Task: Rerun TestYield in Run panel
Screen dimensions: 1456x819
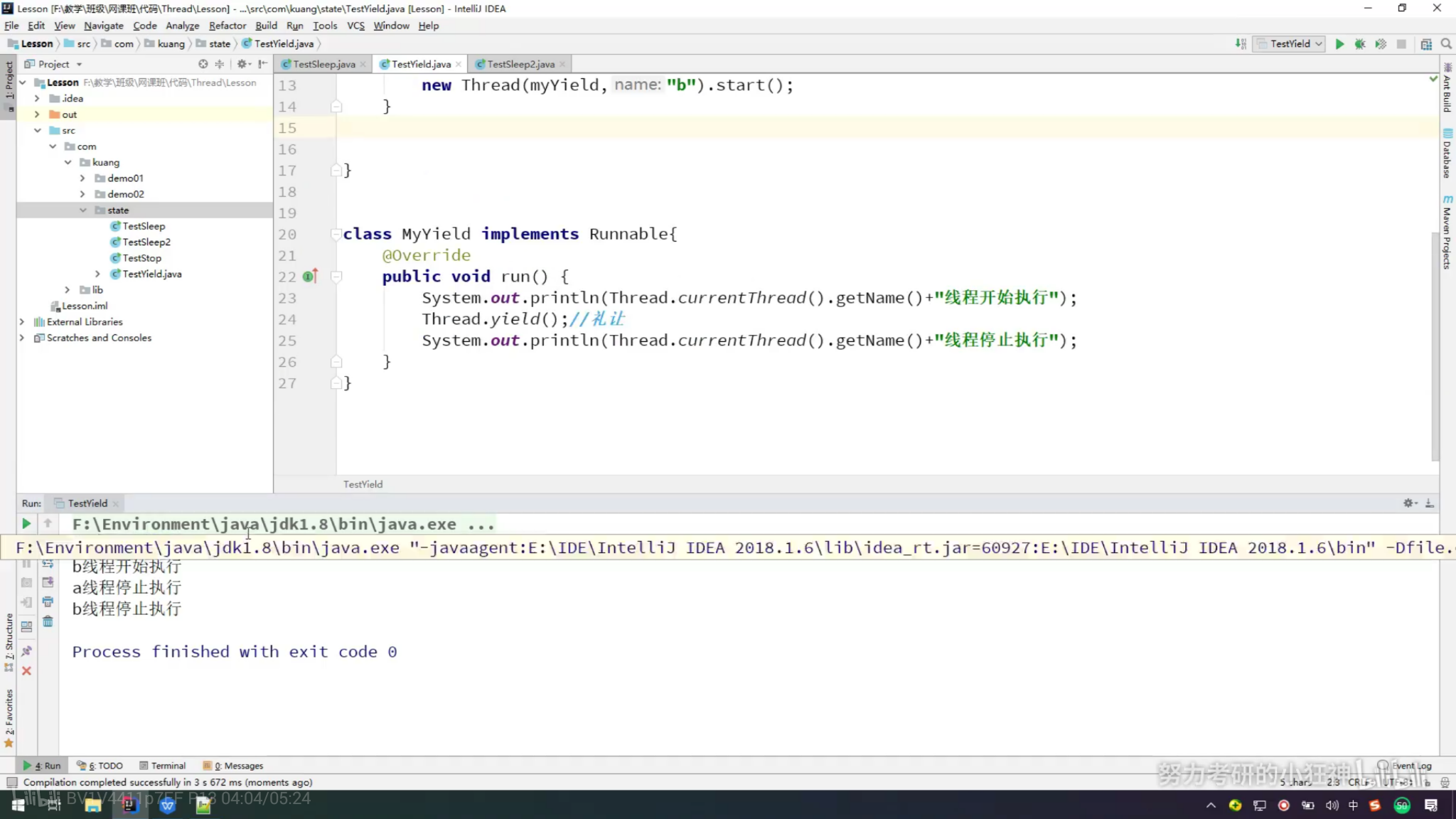Action: pyautogui.click(x=26, y=524)
